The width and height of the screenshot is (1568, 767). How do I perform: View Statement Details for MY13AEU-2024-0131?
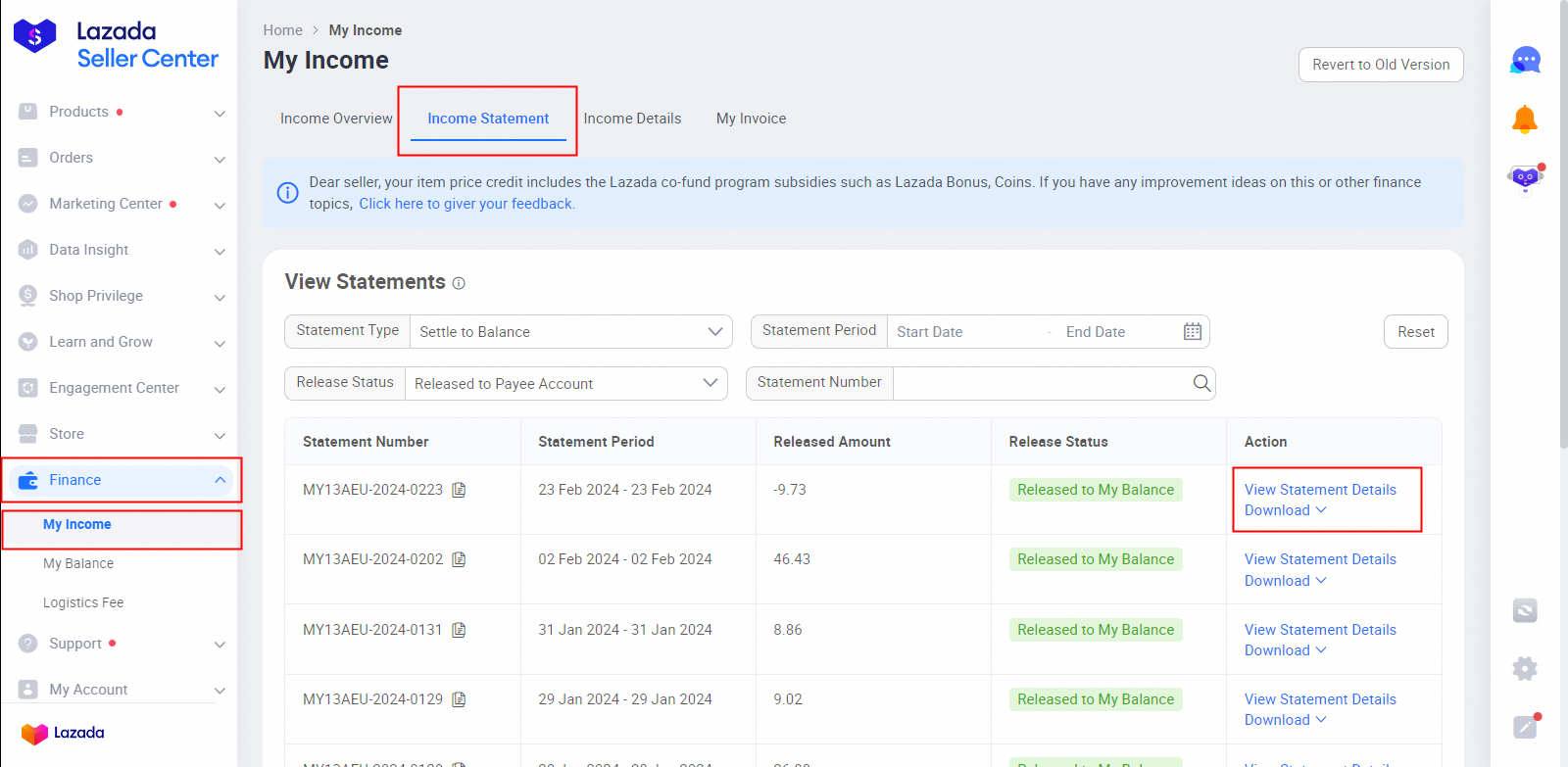1320,630
